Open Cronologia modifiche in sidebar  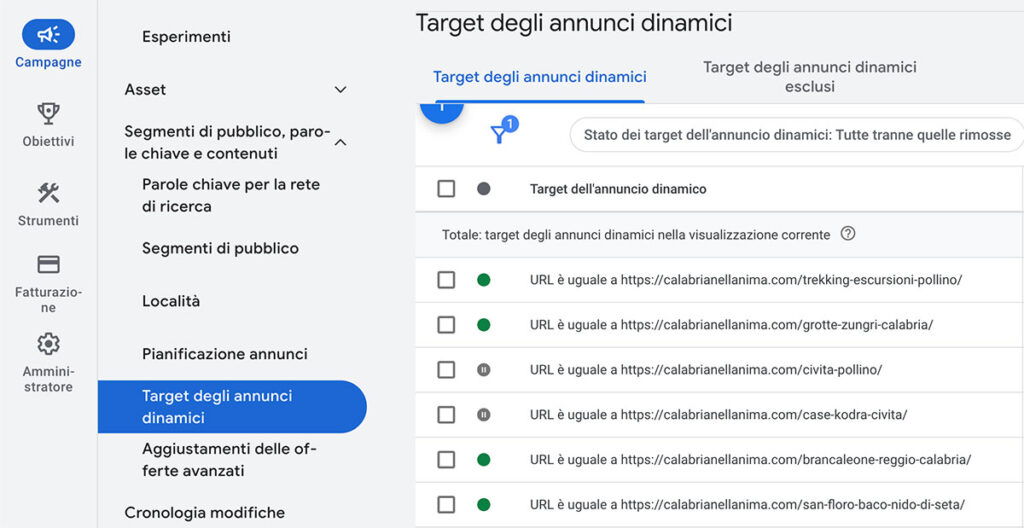204,512
